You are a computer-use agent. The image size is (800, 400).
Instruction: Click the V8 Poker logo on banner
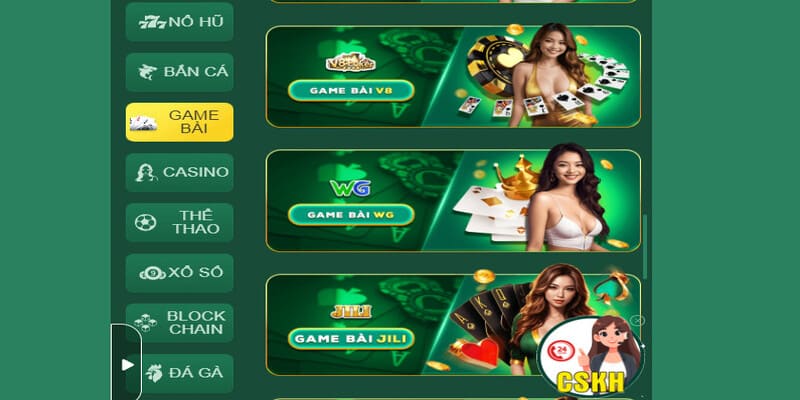pyautogui.click(x=351, y=62)
